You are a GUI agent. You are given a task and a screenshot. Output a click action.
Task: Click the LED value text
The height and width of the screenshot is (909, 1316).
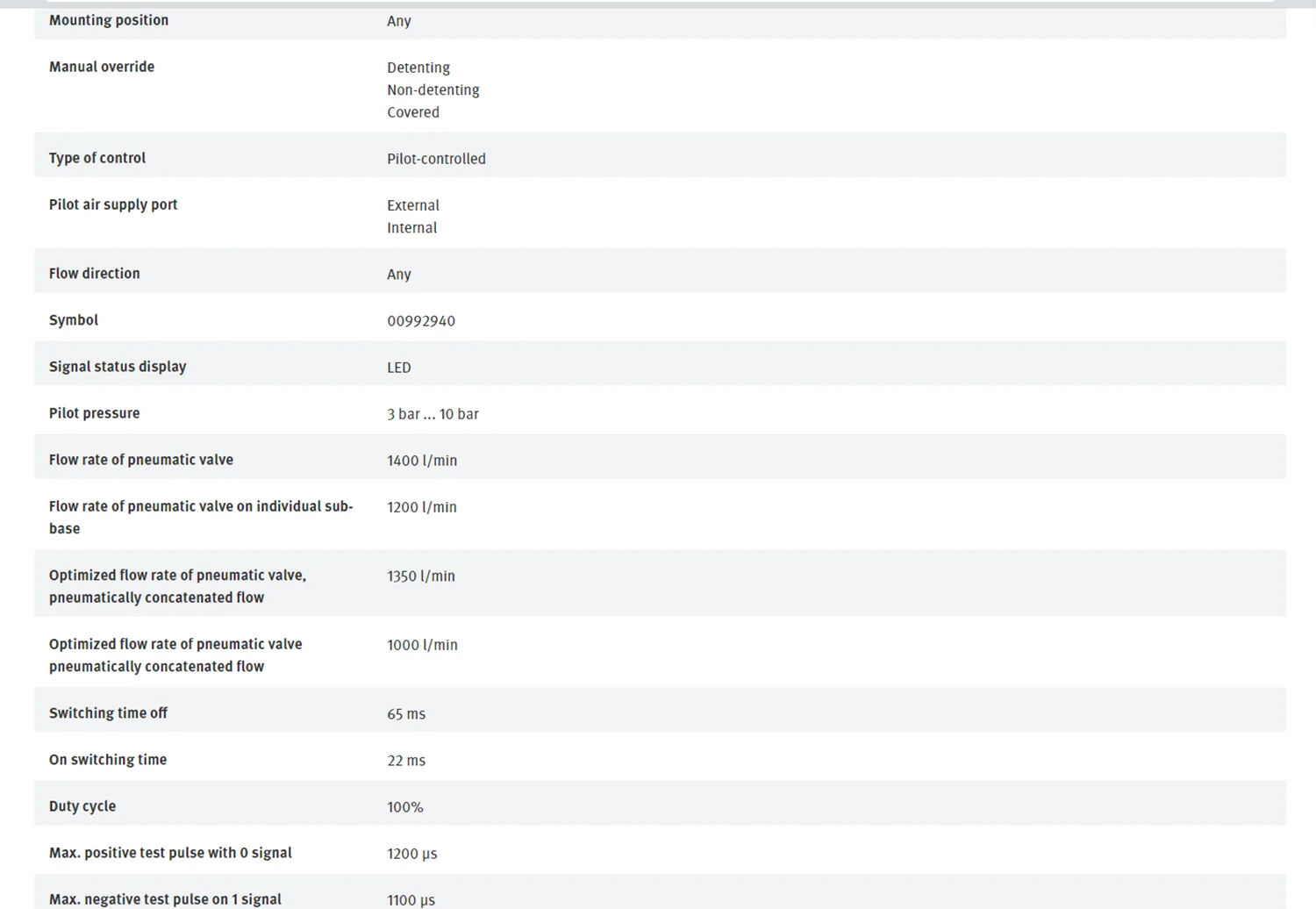(398, 368)
